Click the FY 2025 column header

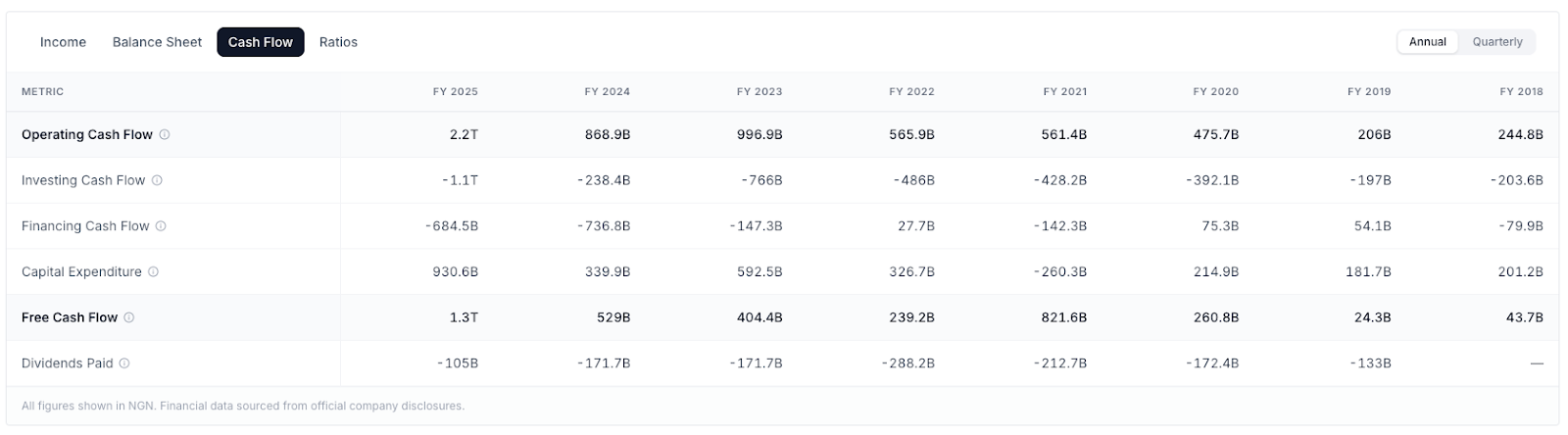click(456, 91)
